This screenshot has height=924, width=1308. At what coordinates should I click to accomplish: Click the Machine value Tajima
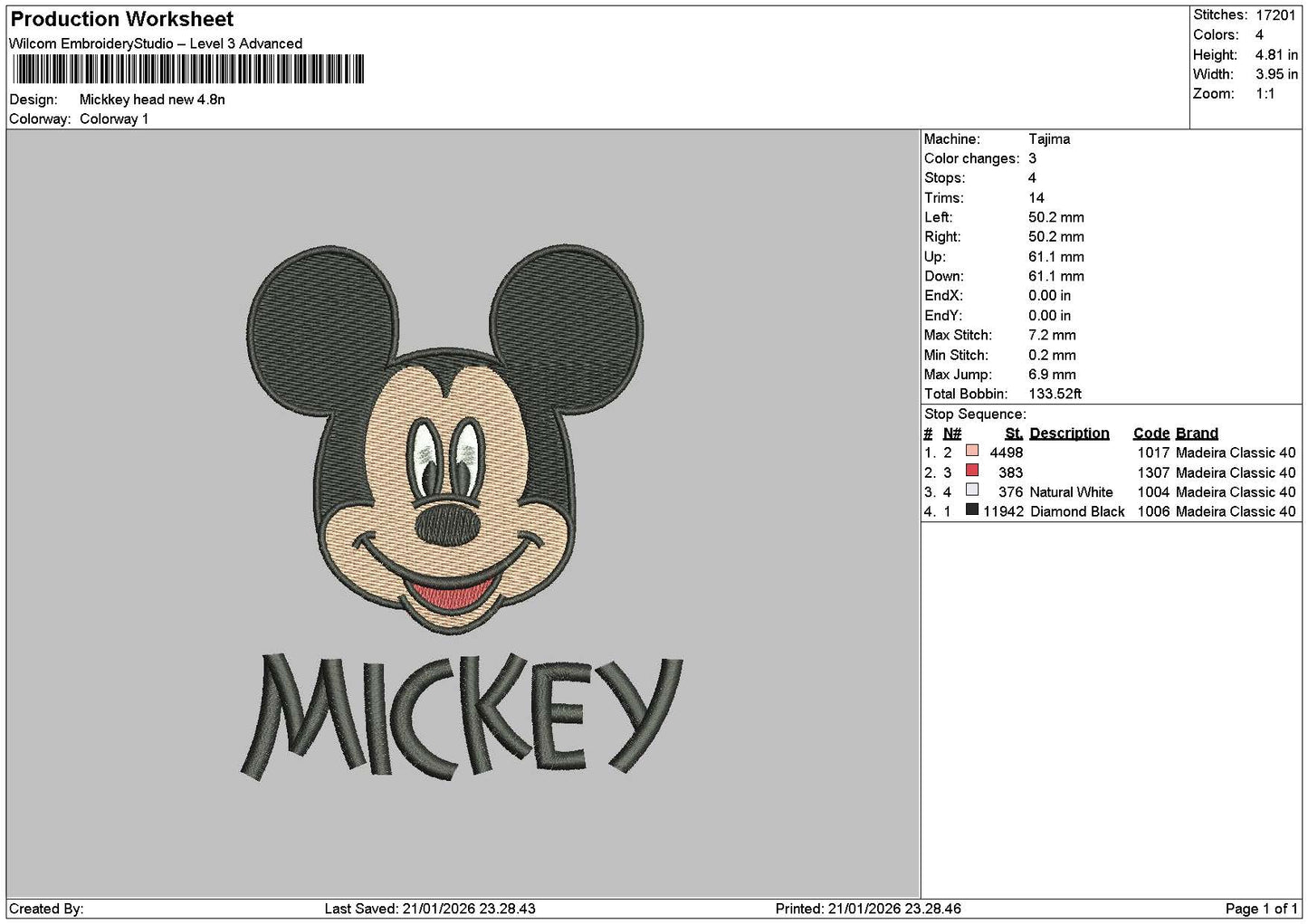coord(1049,139)
